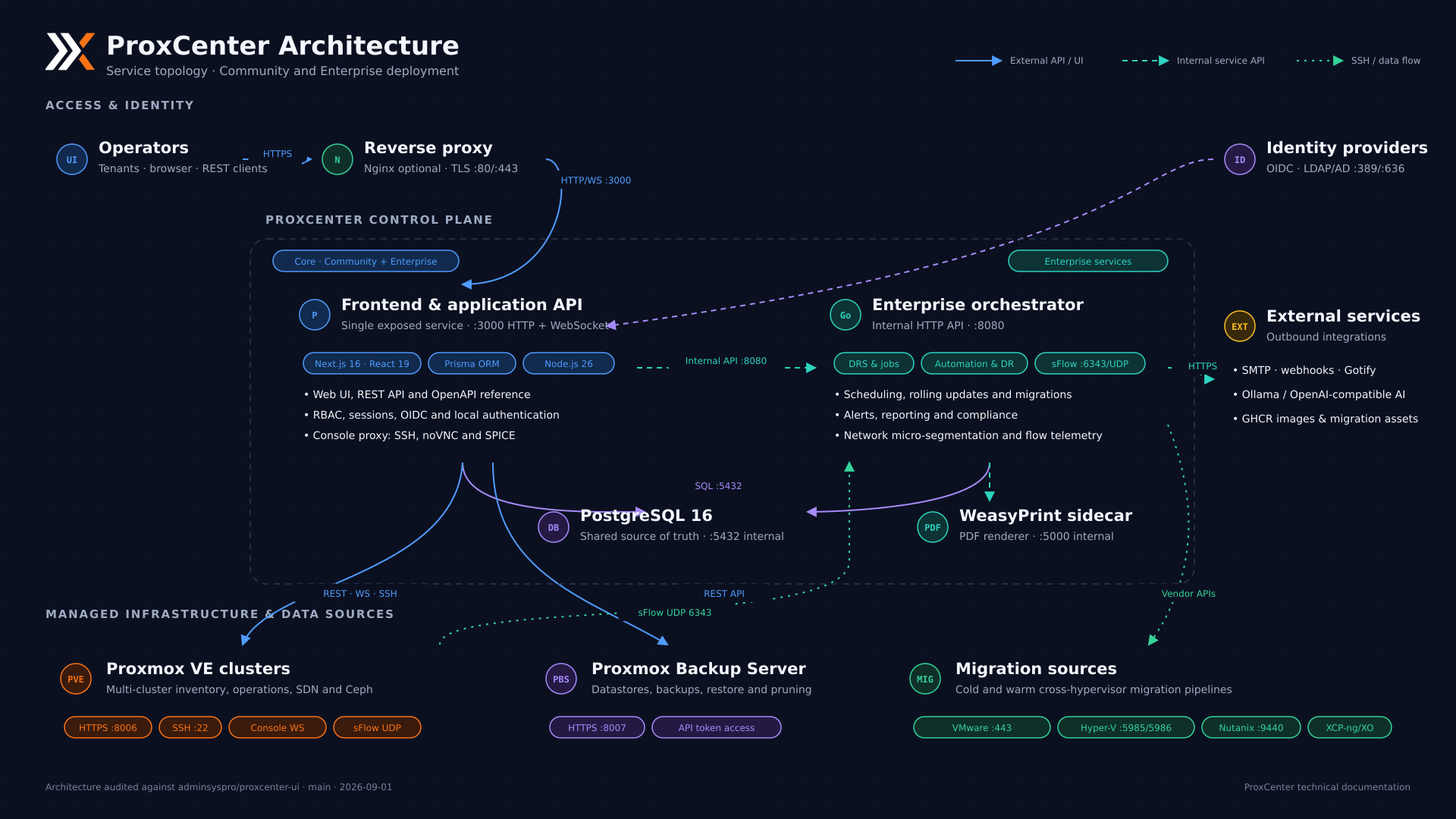
Task: Click the P Frontend API icon
Action: [315, 315]
